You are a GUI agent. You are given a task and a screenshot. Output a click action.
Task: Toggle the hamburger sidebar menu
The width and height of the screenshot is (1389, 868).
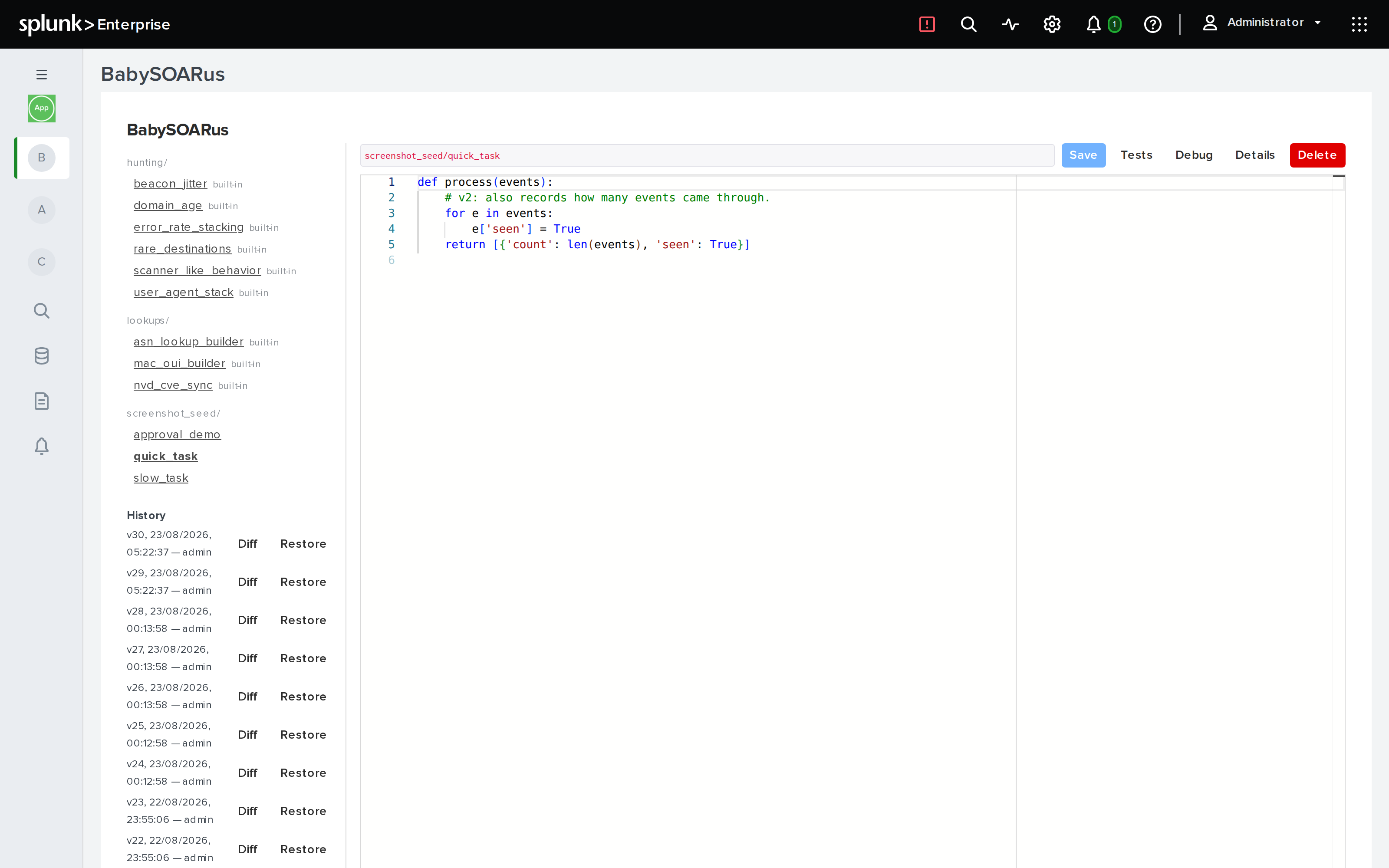41,75
